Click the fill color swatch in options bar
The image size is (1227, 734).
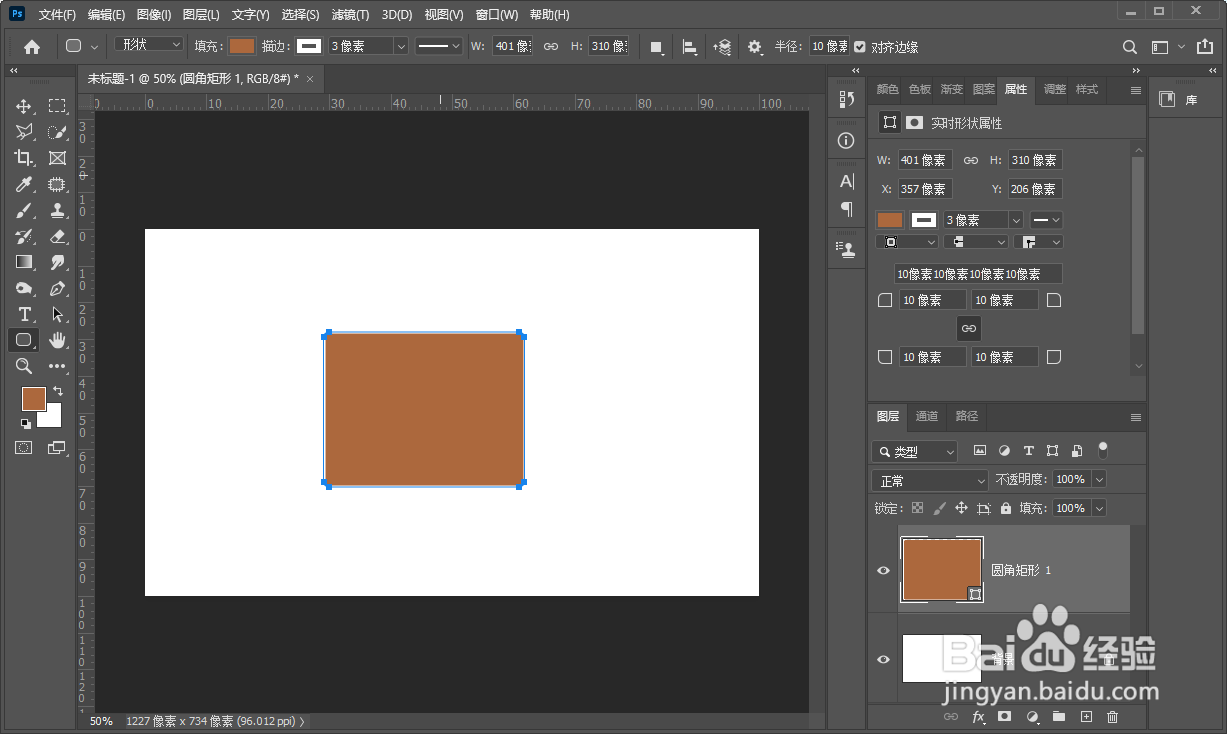pyautogui.click(x=242, y=46)
